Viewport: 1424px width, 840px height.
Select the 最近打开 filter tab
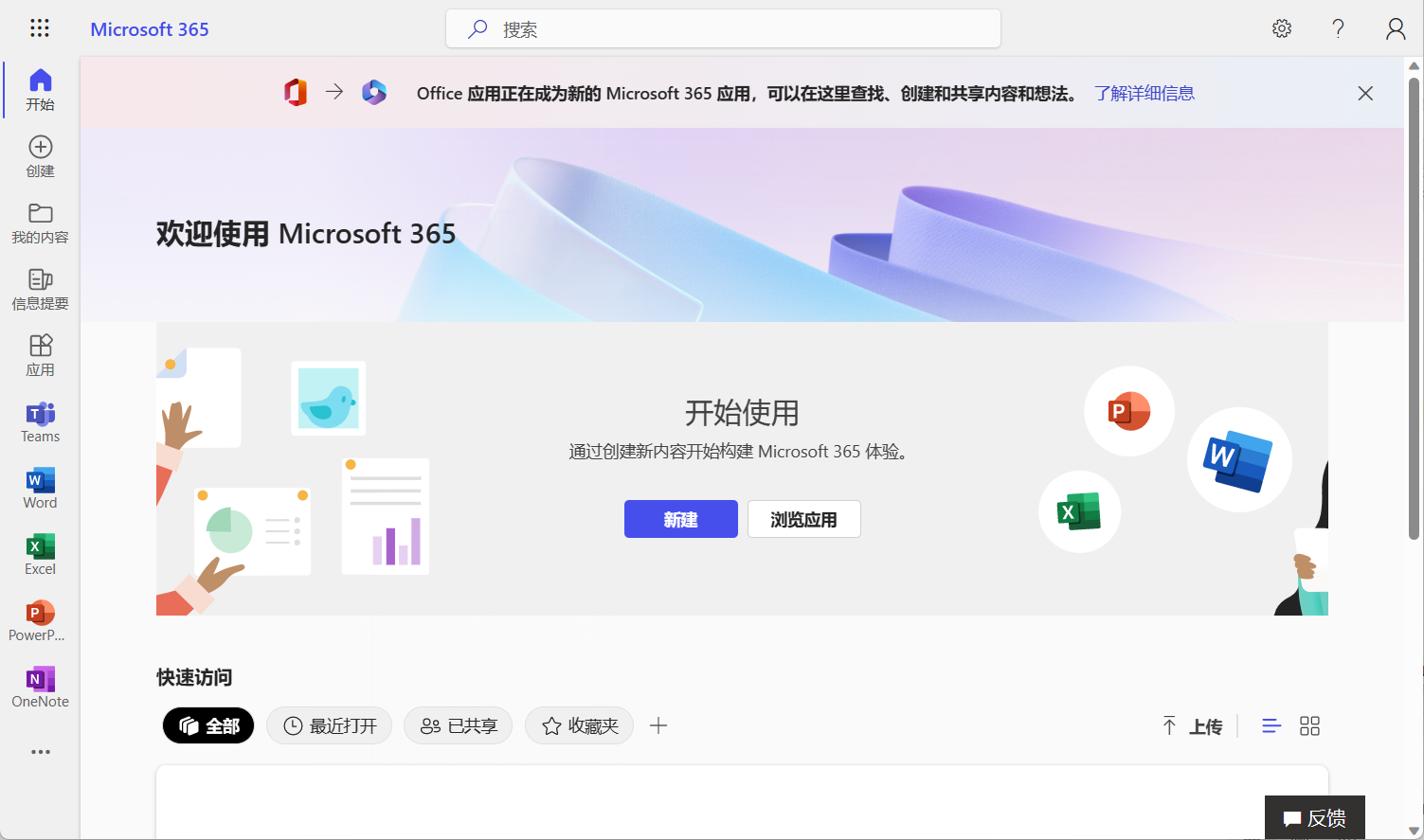click(x=329, y=726)
